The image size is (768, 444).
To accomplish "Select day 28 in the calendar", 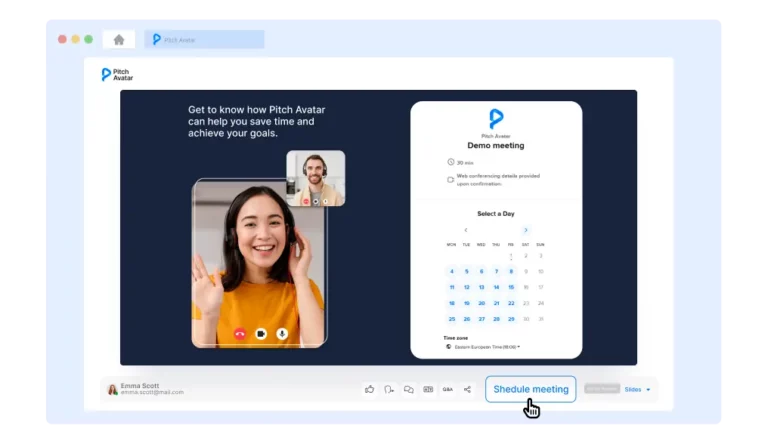I will click(x=496, y=319).
